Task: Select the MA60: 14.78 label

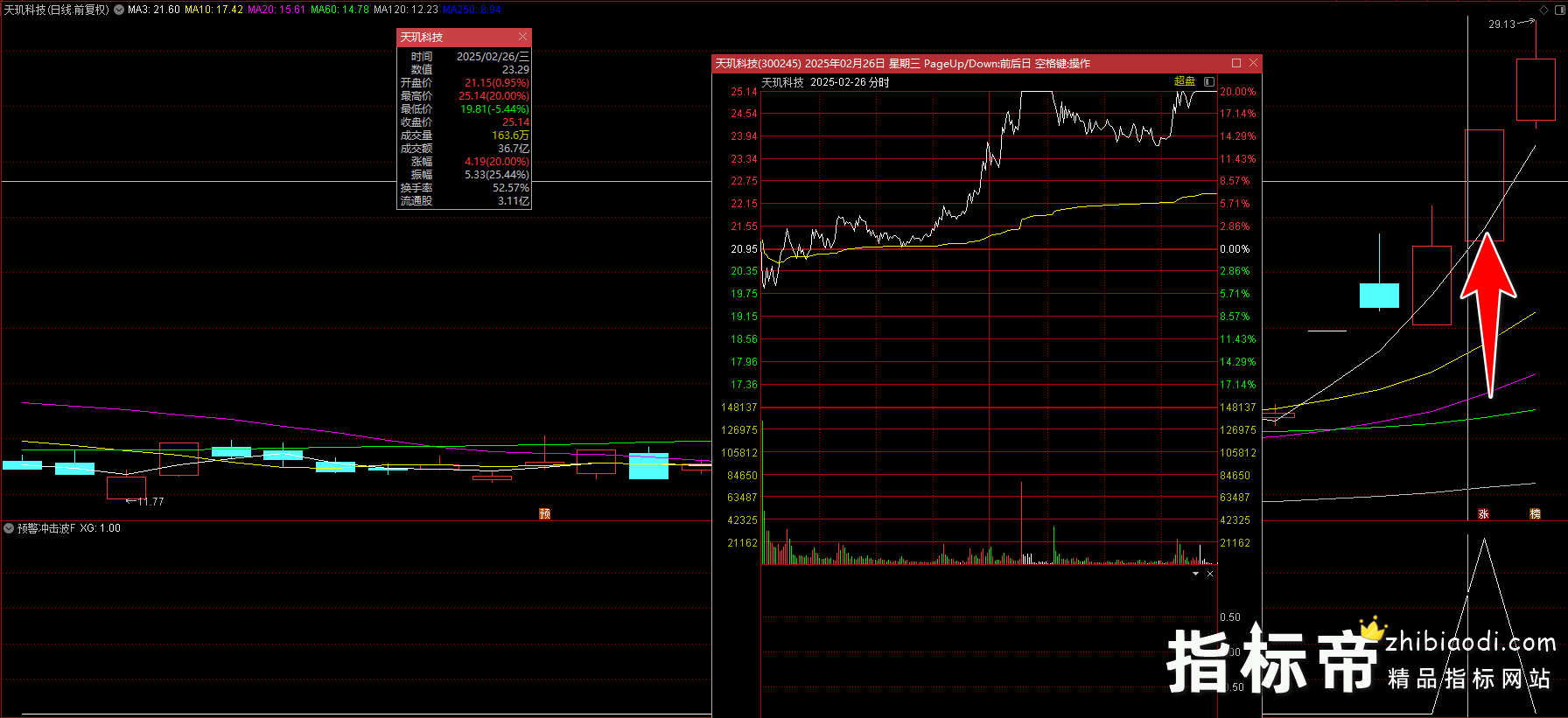Action: pos(339,10)
